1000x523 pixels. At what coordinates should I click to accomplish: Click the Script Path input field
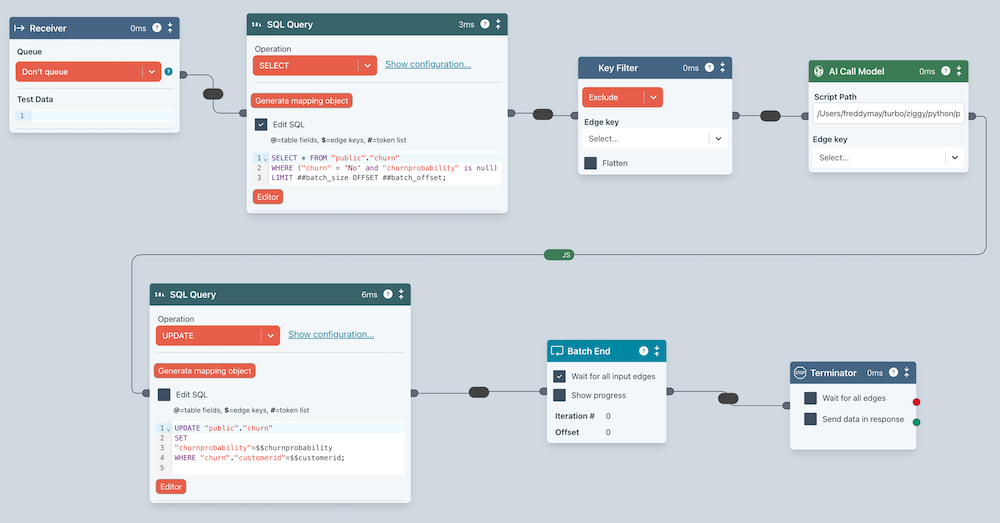click(888, 113)
